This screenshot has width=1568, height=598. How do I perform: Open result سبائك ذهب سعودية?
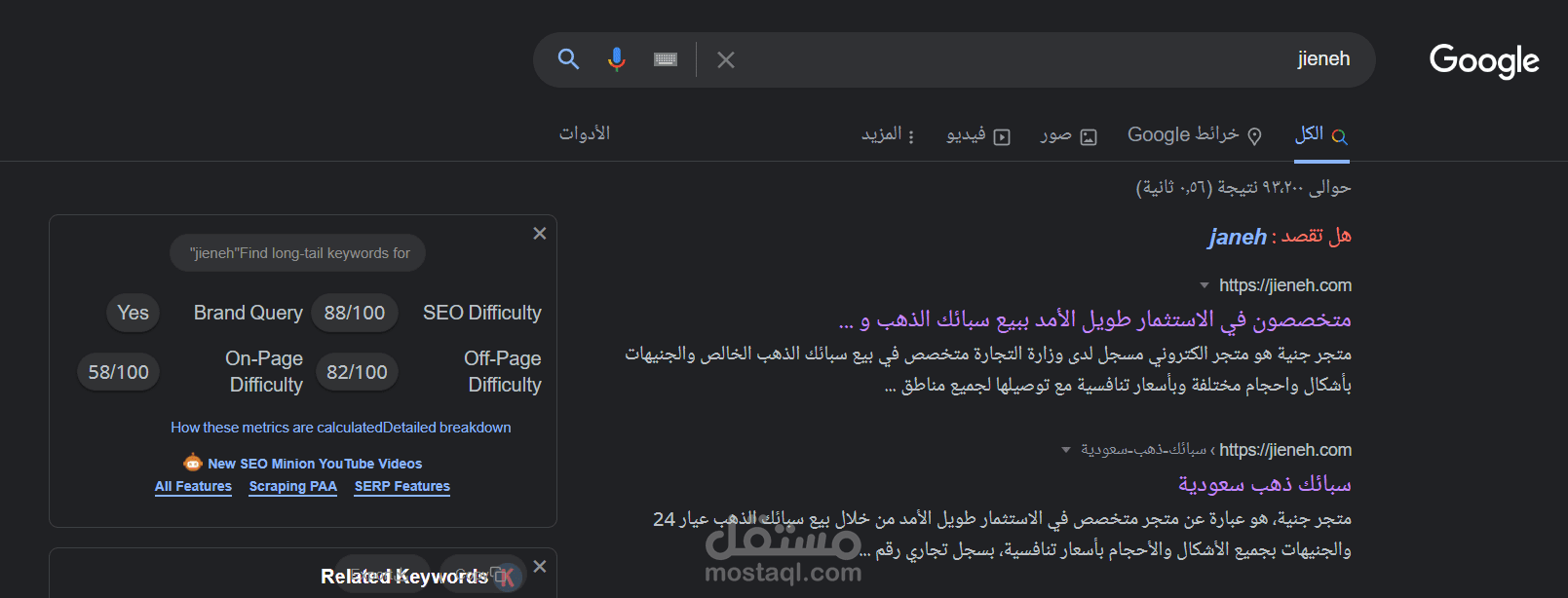(x=1265, y=484)
